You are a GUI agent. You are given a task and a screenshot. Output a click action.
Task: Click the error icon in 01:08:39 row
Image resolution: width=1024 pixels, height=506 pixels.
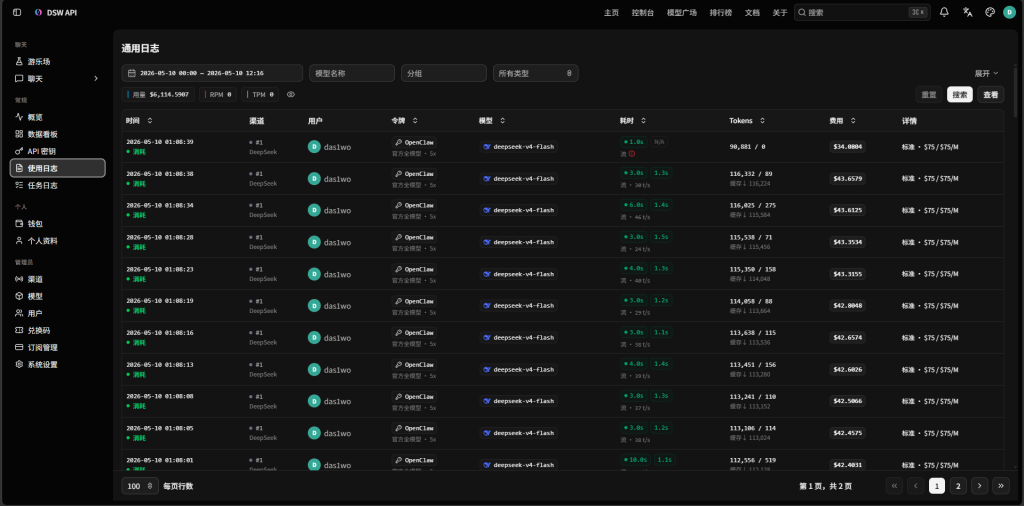pos(632,153)
